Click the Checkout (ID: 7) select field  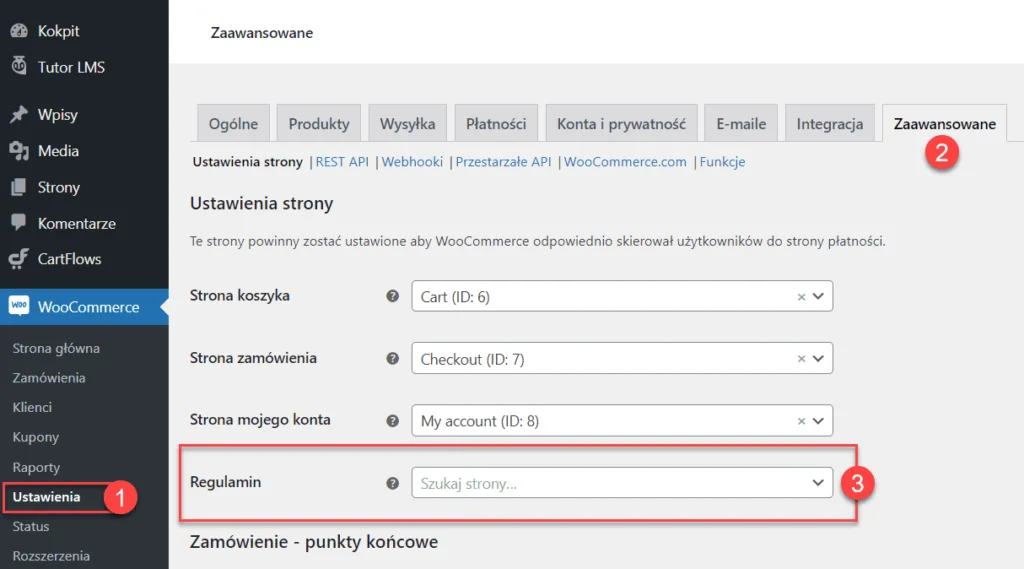622,358
